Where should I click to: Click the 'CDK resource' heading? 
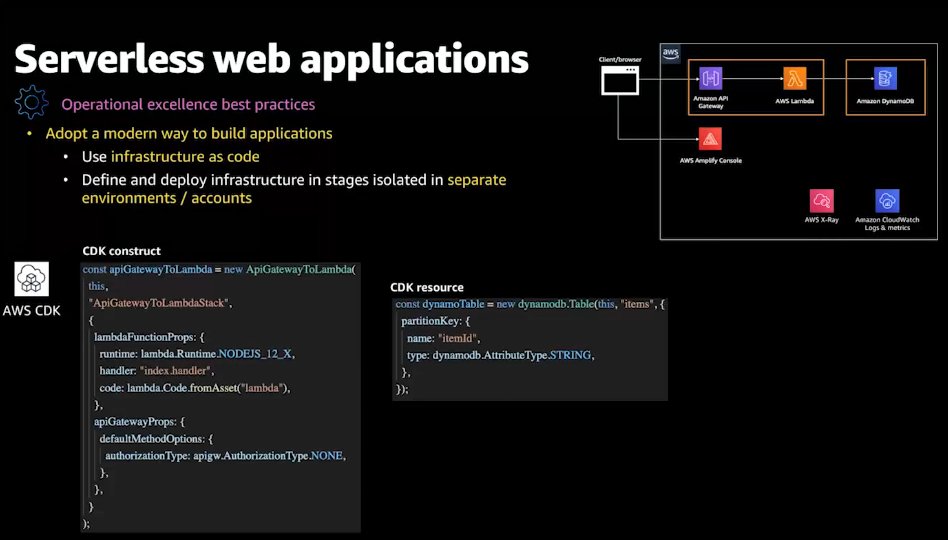[x=427, y=287]
